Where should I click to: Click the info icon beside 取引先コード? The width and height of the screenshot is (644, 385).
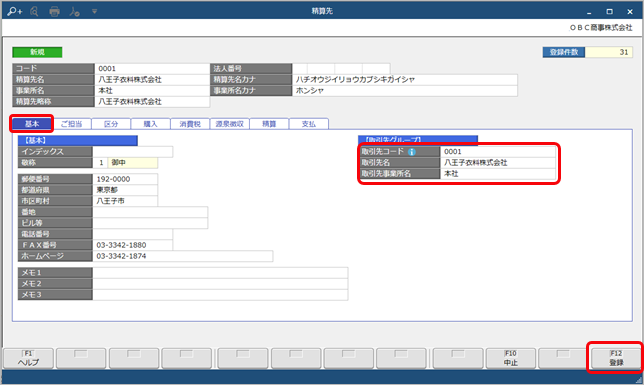coord(412,152)
